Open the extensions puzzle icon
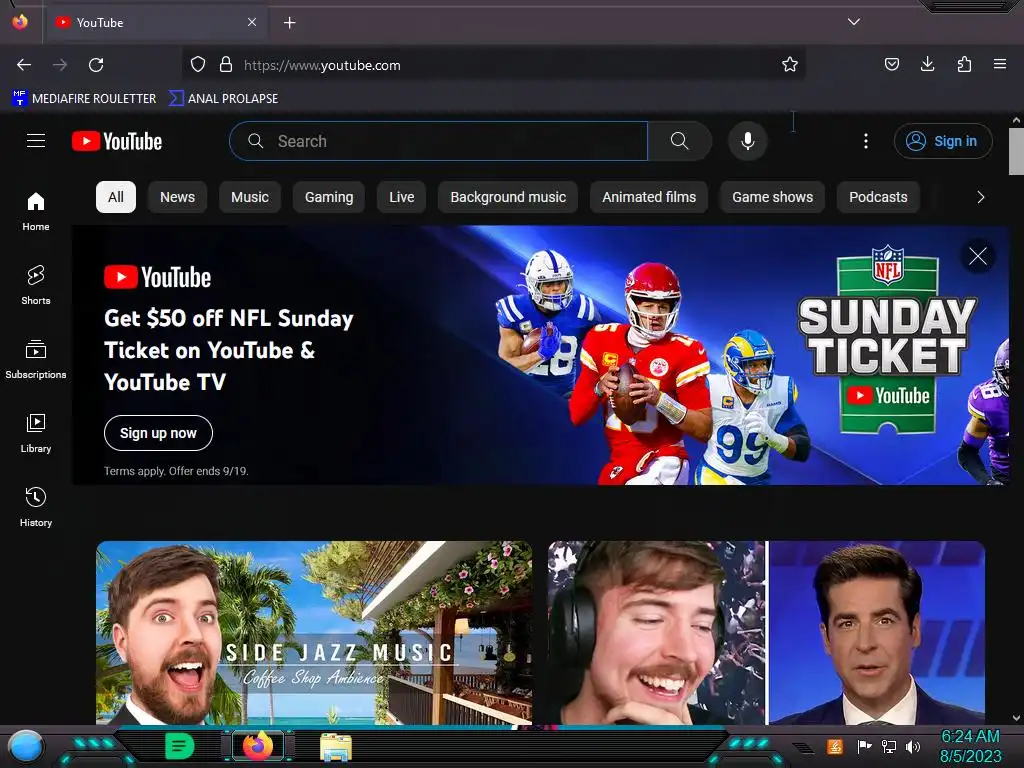1024x768 pixels. point(964,64)
